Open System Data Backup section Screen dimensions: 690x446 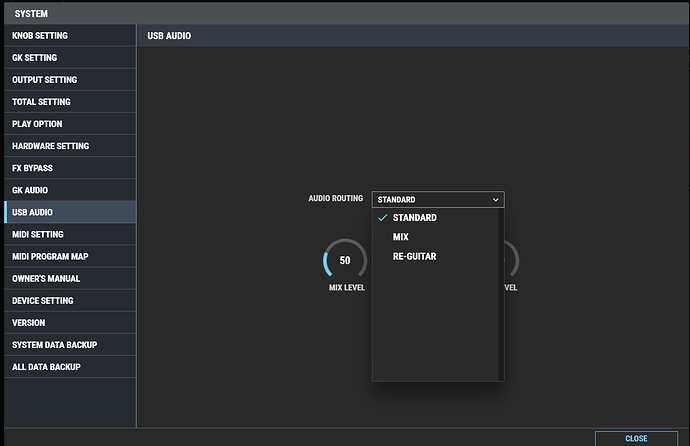click(x=54, y=344)
